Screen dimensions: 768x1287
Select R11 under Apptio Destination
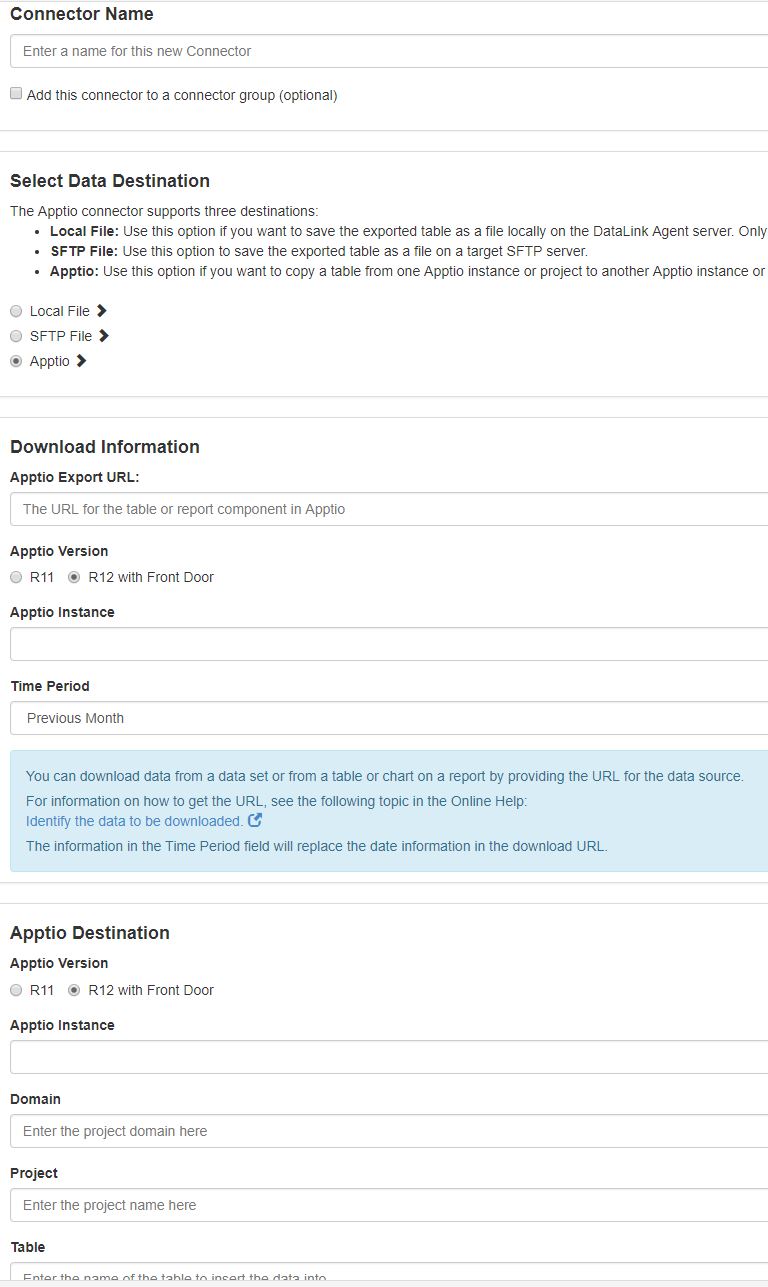[x=16, y=990]
